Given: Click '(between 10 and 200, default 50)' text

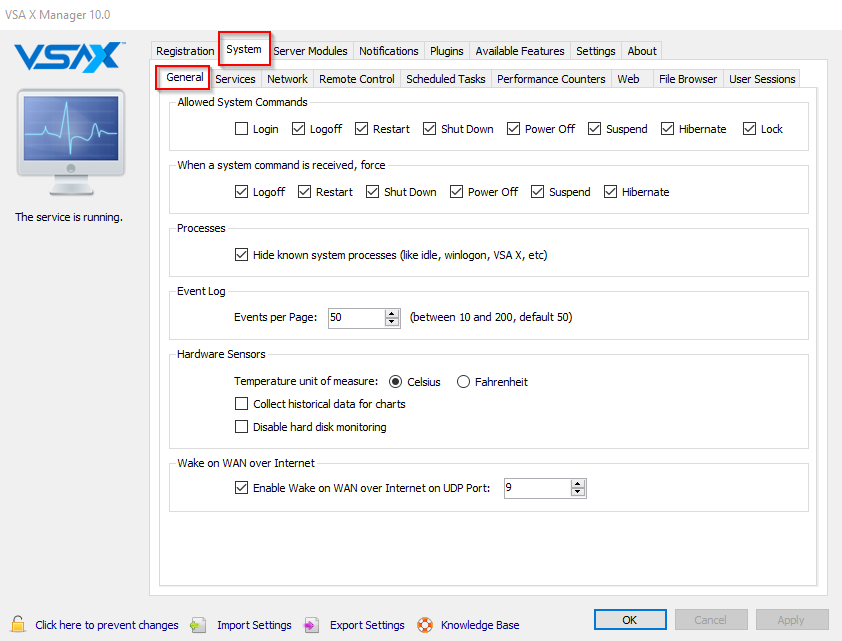Looking at the screenshot, I should (491, 317).
